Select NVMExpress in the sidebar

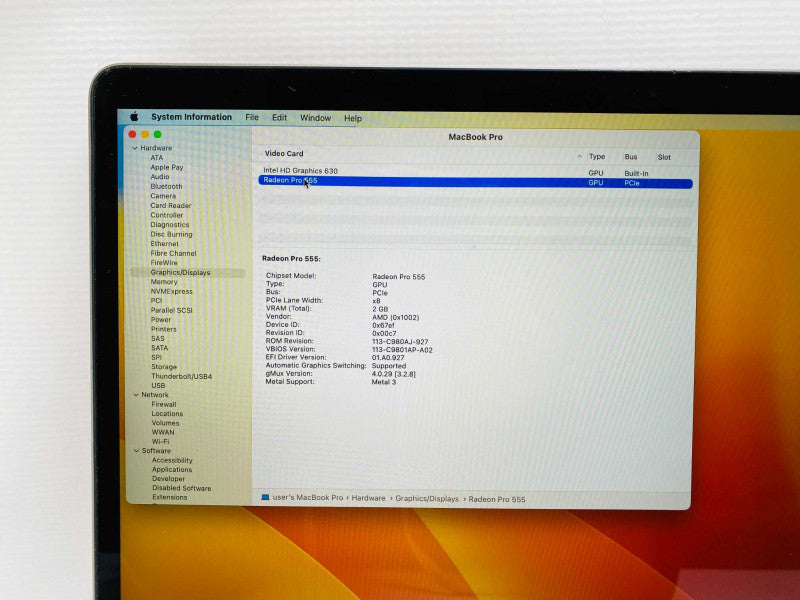click(x=171, y=291)
